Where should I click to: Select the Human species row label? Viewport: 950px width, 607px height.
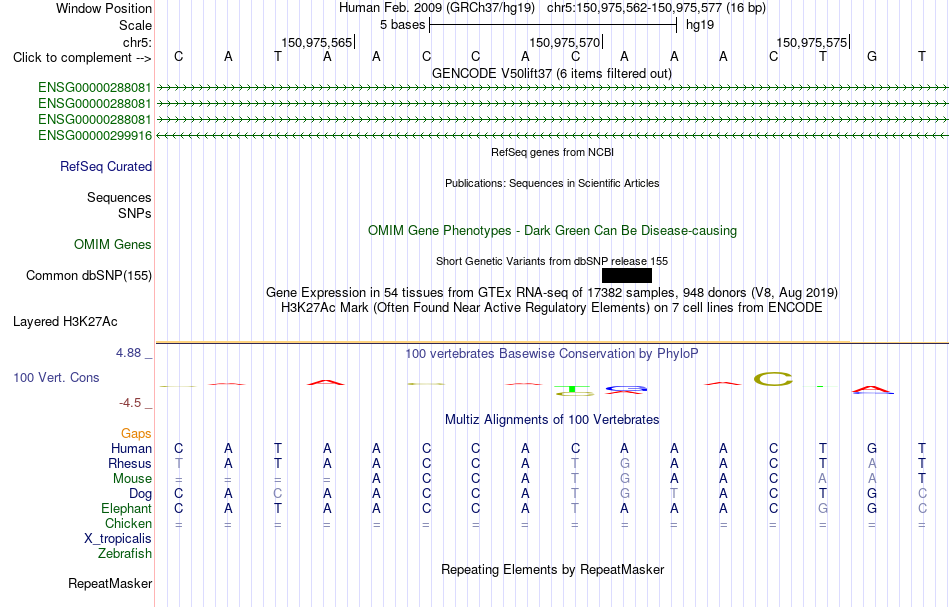[x=131, y=448]
